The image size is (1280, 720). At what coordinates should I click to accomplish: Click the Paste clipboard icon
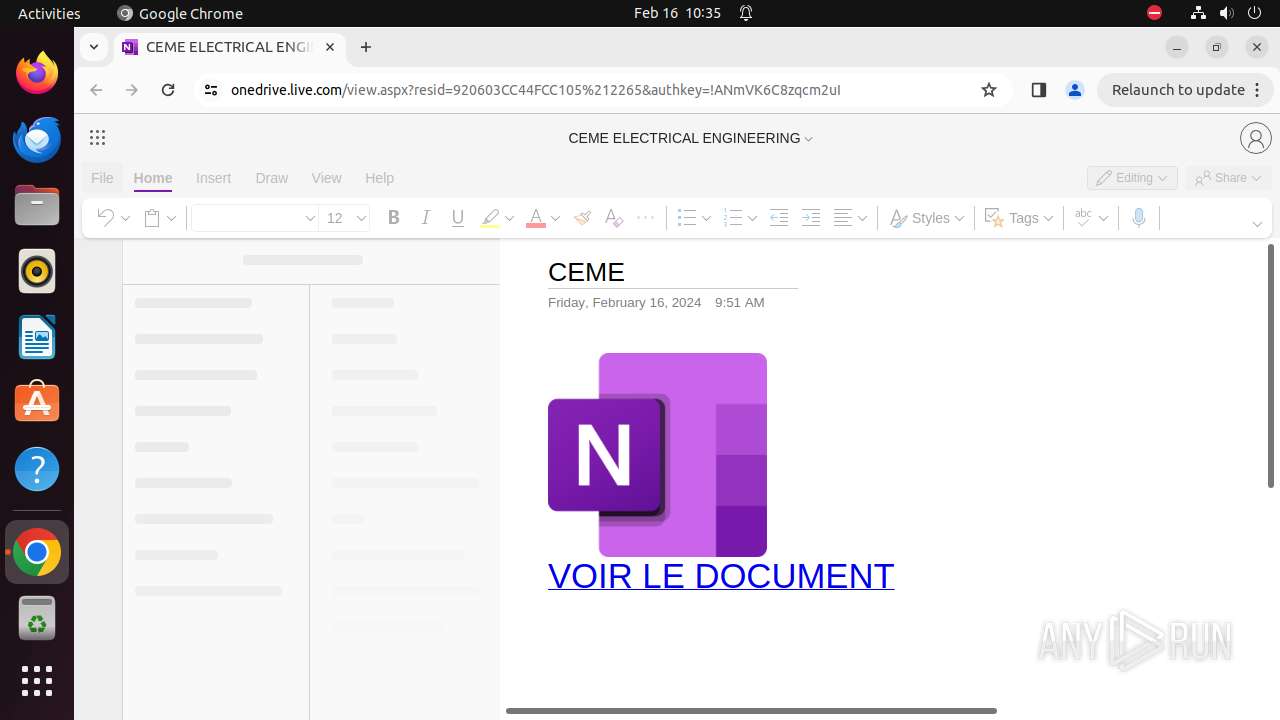151,218
